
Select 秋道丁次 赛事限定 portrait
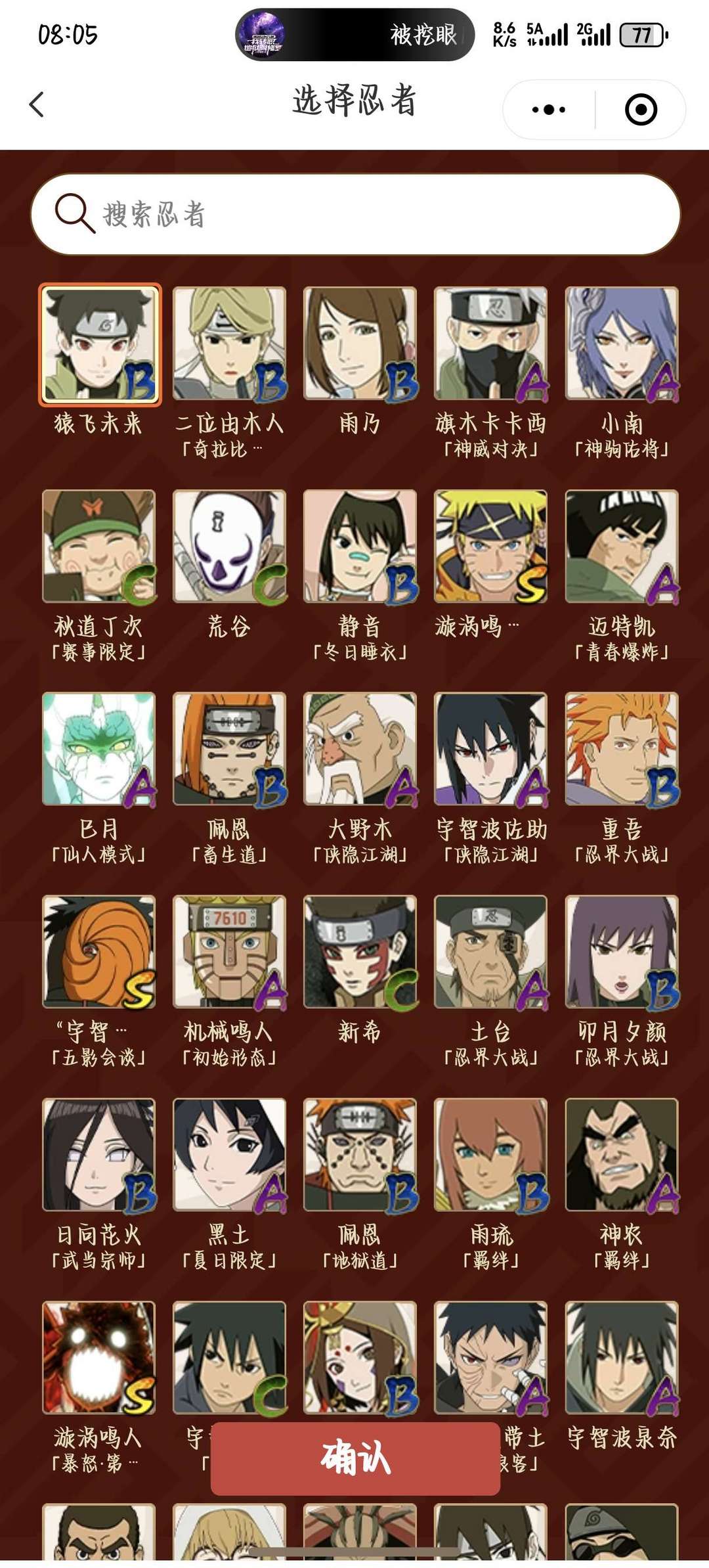(99, 547)
